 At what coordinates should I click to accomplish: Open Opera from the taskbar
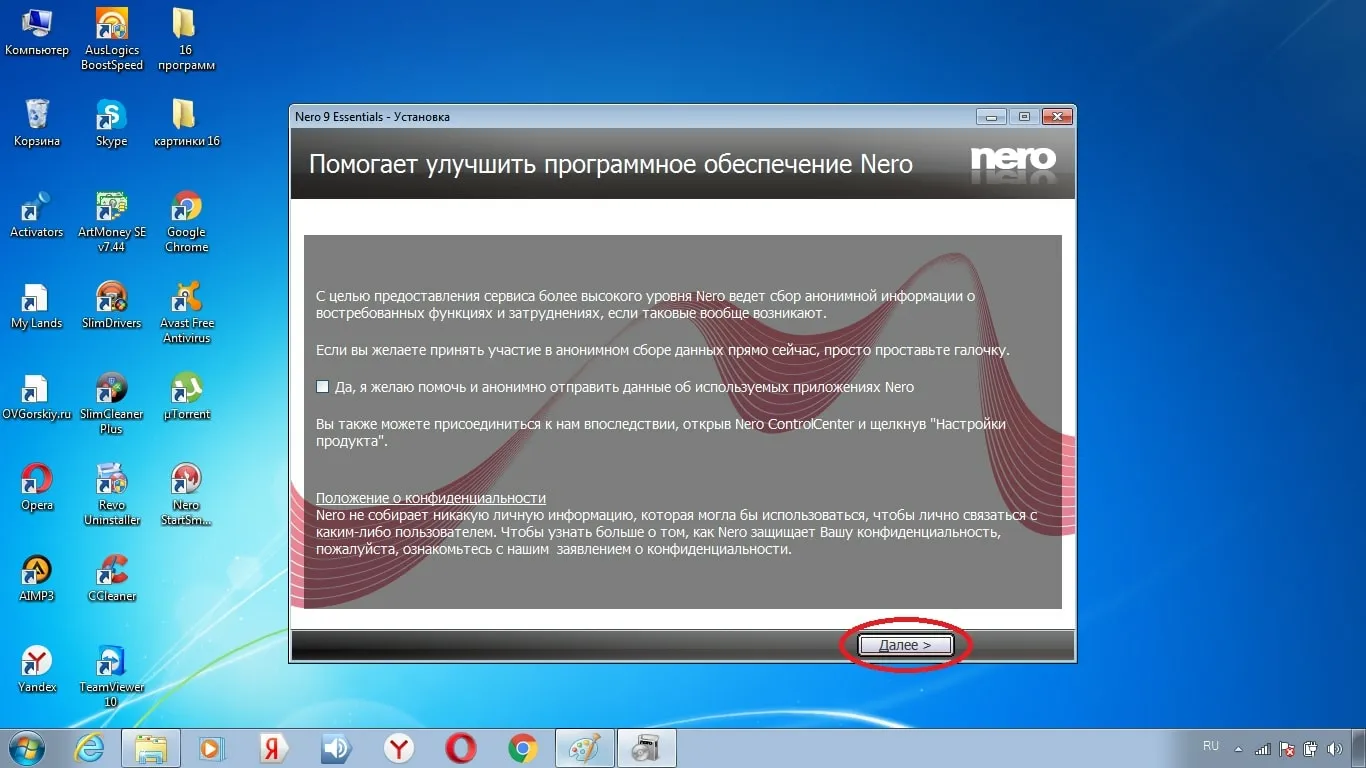point(461,748)
